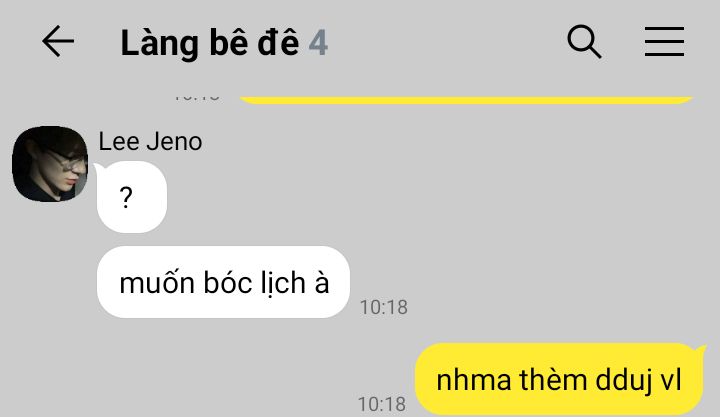The width and height of the screenshot is (720, 417).
Task: Open chat search with the magnifier icon
Action: [584, 41]
